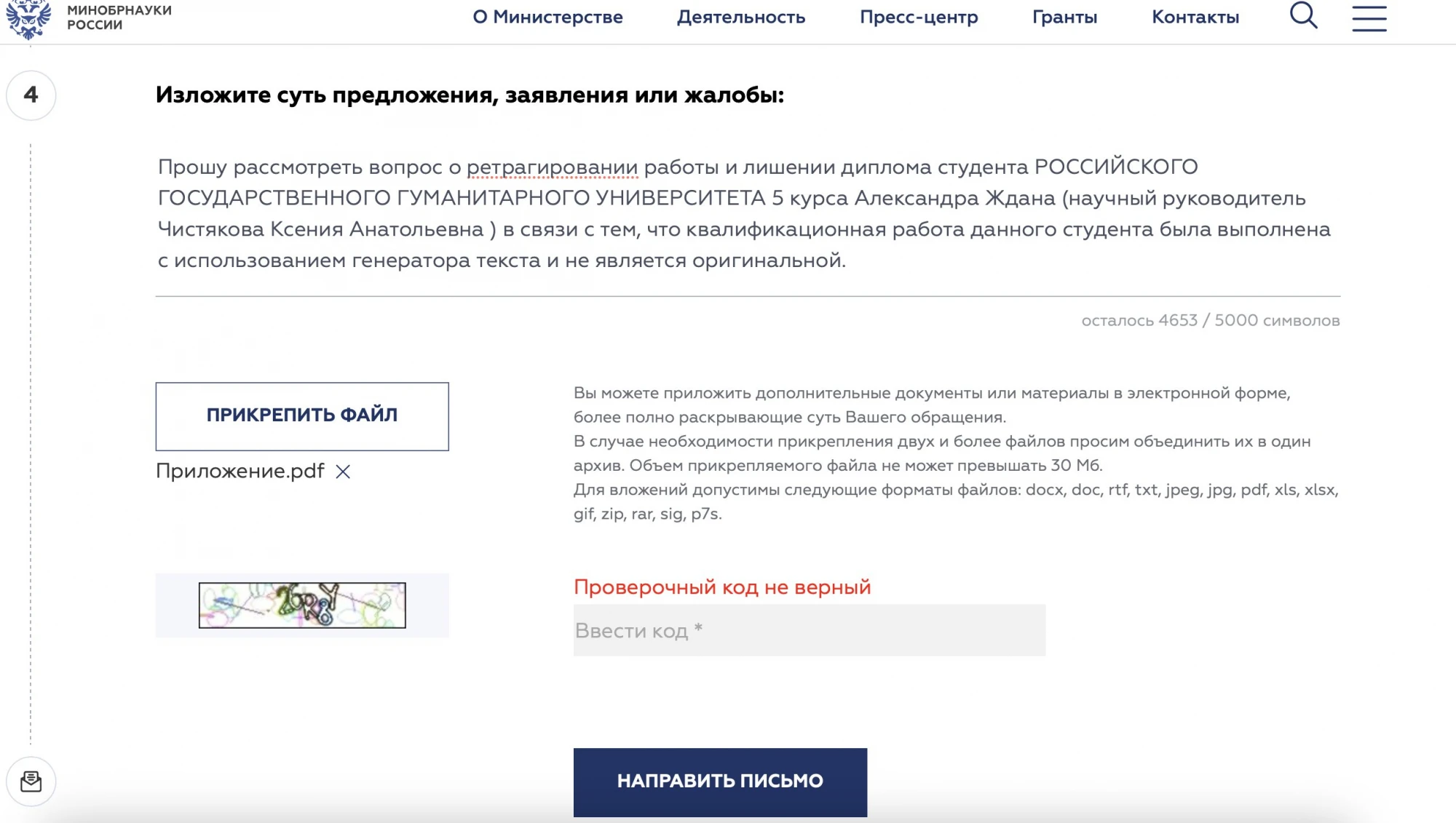1456x823 pixels.
Task: Remove attached file Приложение.pdf with X
Action: coord(343,472)
